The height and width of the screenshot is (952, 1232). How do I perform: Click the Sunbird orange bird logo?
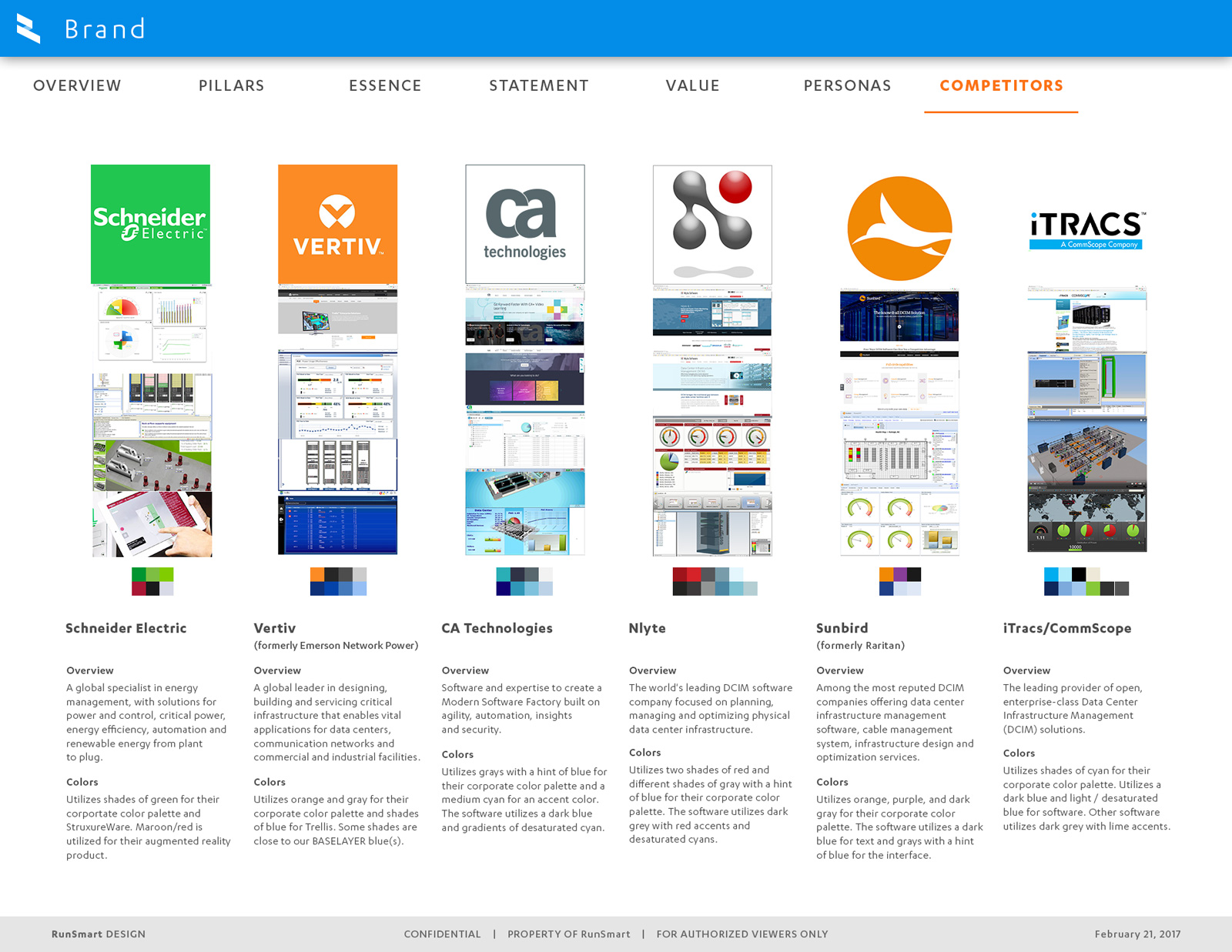point(899,229)
